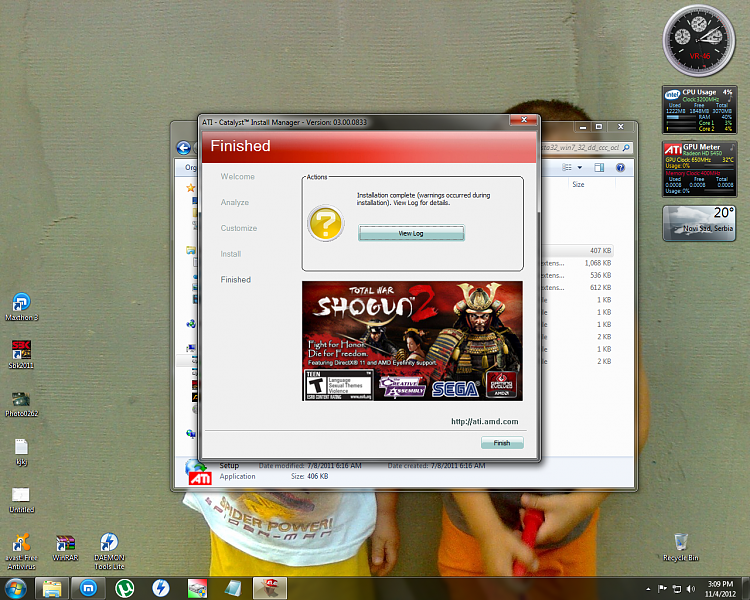Click the CPU Usage gadget
Image resolution: width=750 pixels, height=600 pixels.
[699, 110]
